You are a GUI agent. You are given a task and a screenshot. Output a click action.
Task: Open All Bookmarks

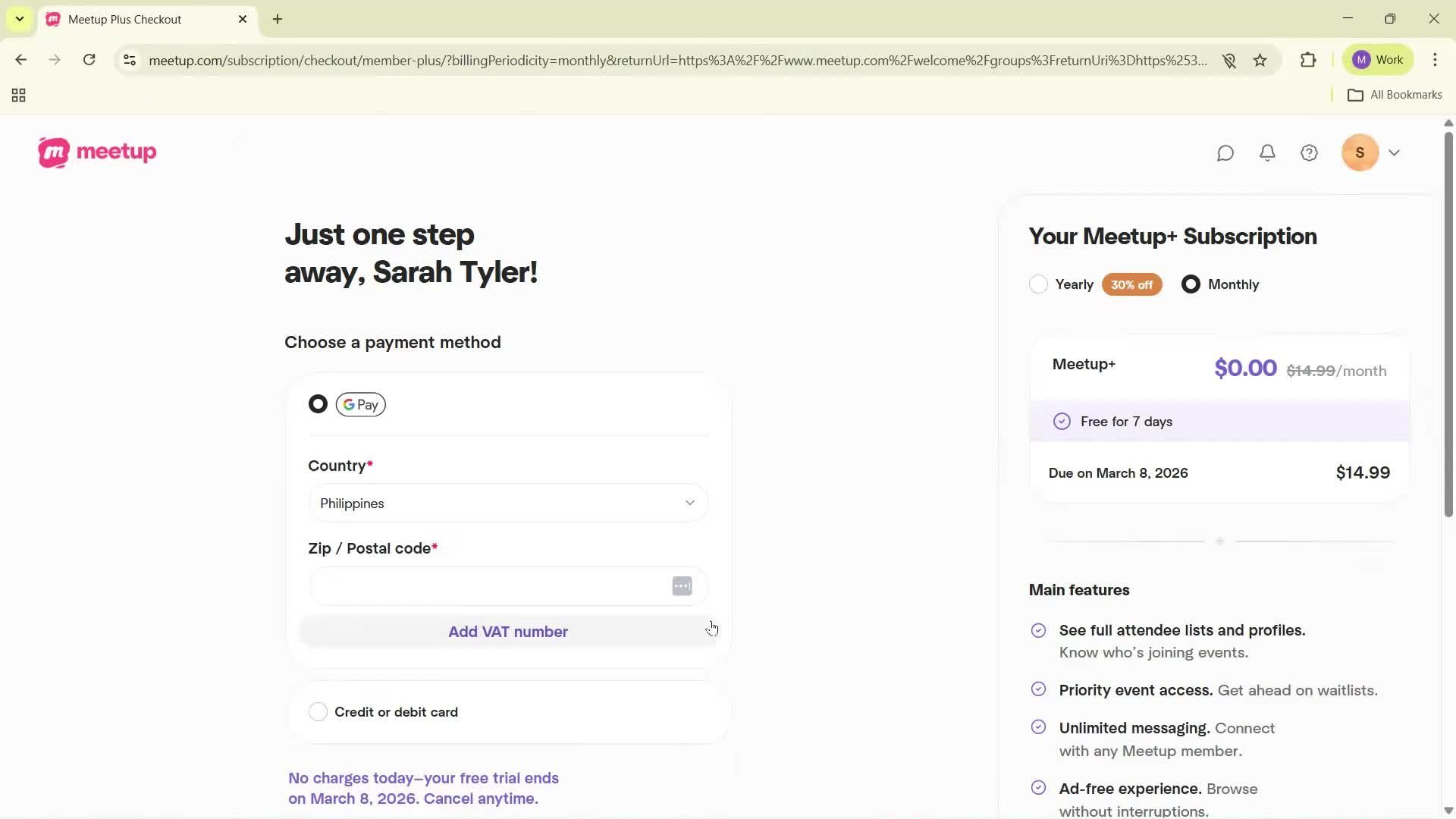pos(1395,94)
